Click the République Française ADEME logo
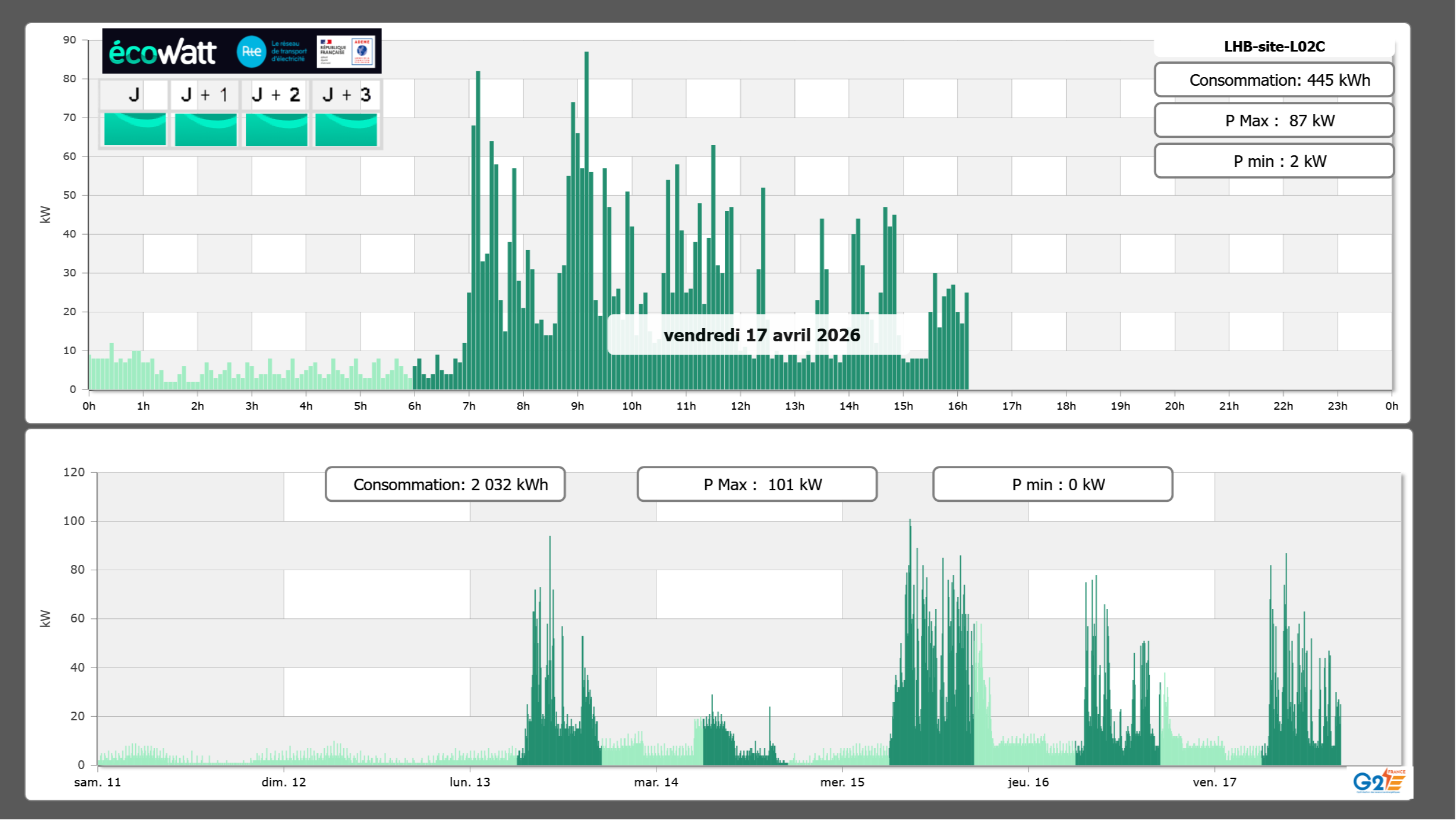Image resolution: width=1456 pixels, height=820 pixels. point(346,51)
